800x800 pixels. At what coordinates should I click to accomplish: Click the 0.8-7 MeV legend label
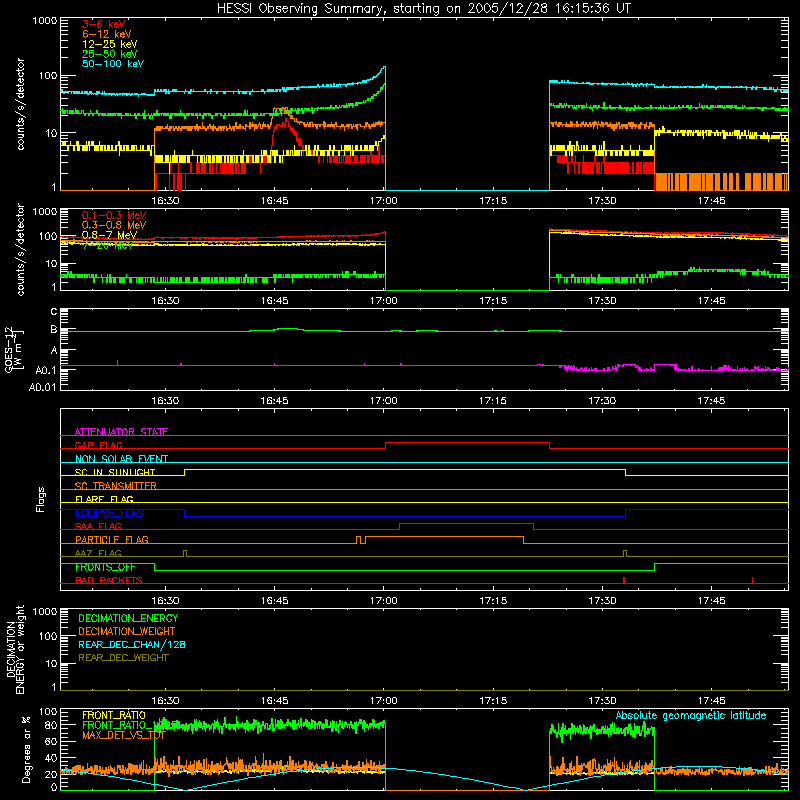tap(110, 235)
